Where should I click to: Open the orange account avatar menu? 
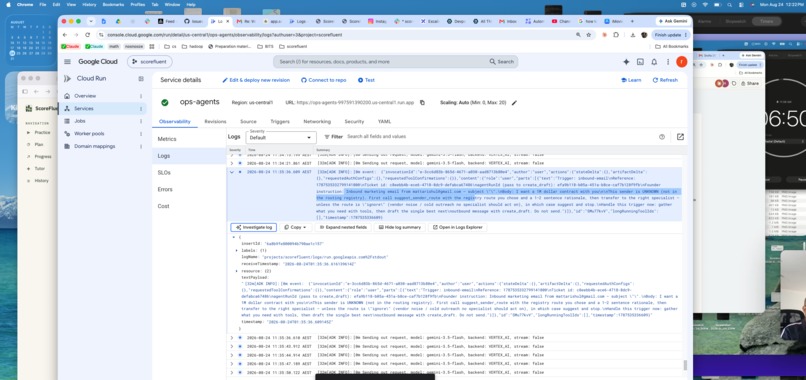pyautogui.click(x=682, y=62)
